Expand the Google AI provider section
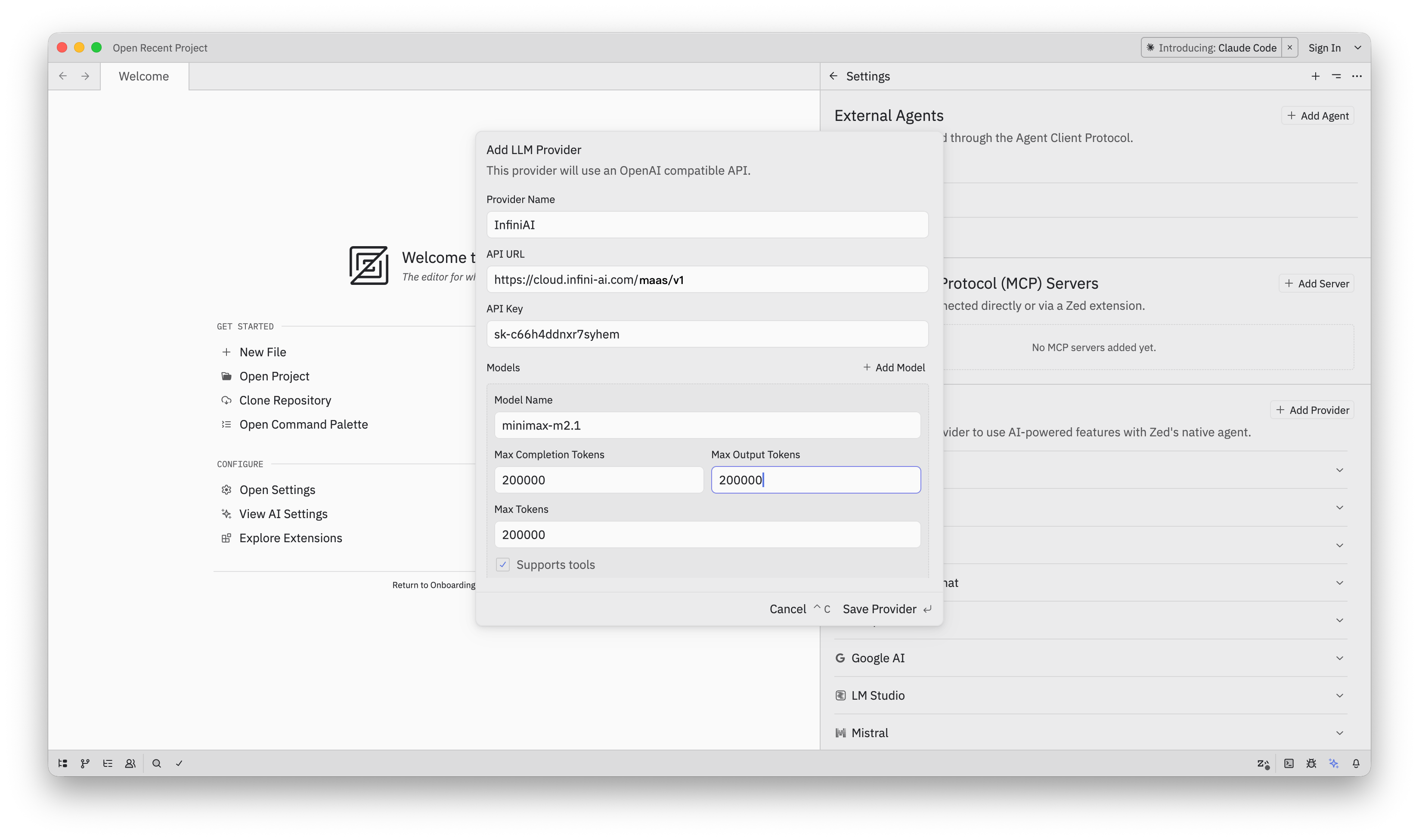Screen dimensions: 1419x840 coord(1339,658)
